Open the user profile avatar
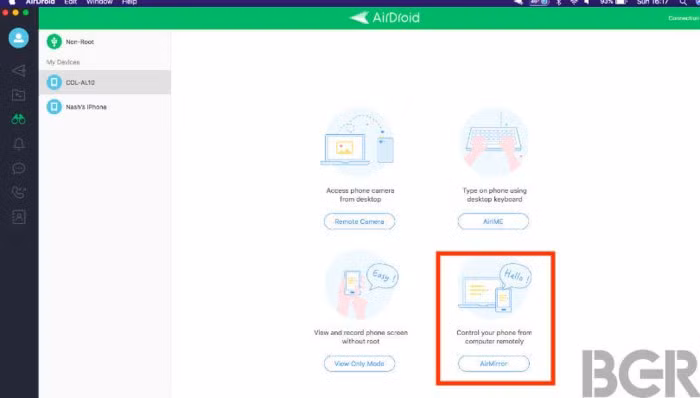The width and height of the screenshot is (700, 398). coord(19,38)
